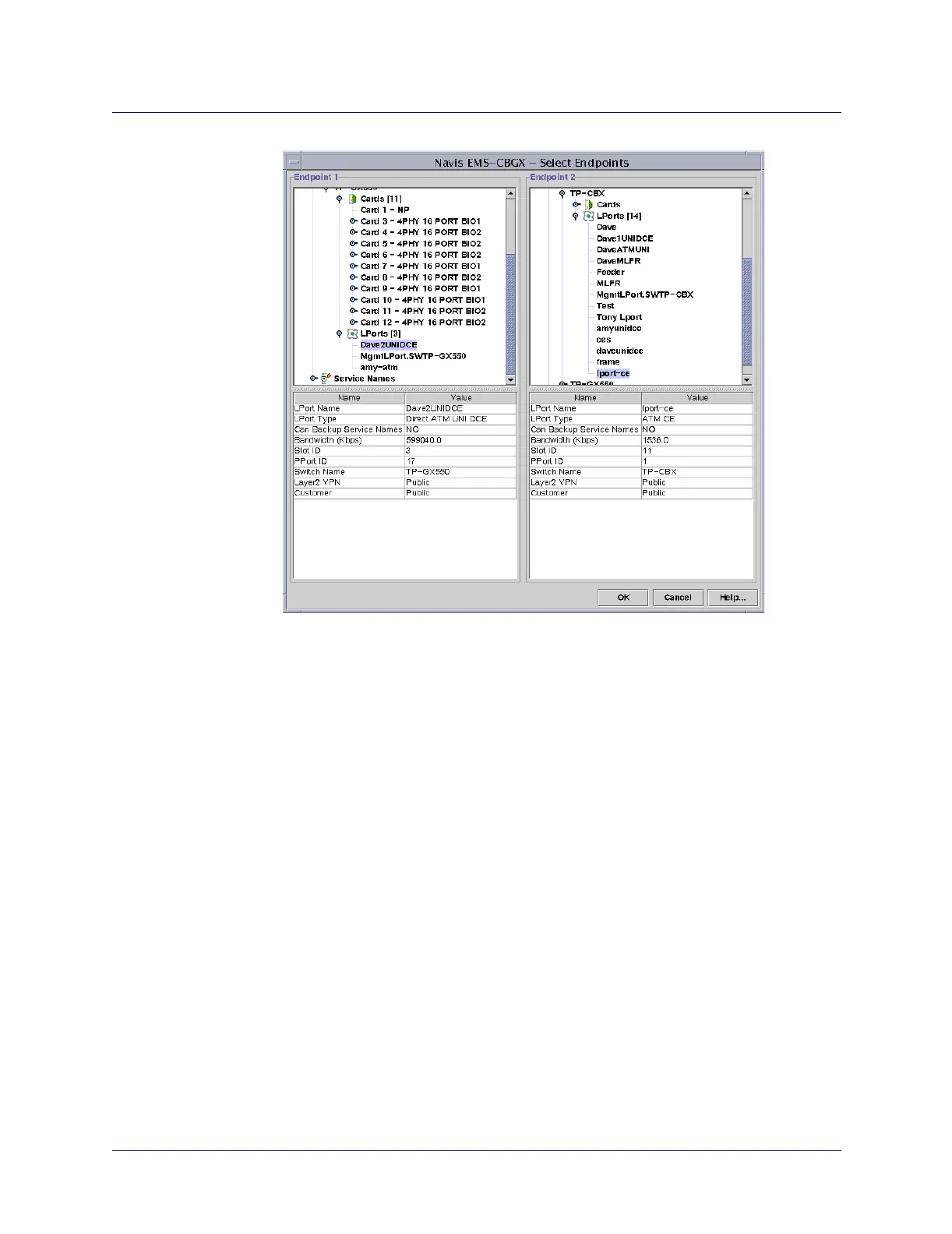This screenshot has height=1234, width=952.
Task: Collapse the TP-CBX switch node
Action: 562,194
